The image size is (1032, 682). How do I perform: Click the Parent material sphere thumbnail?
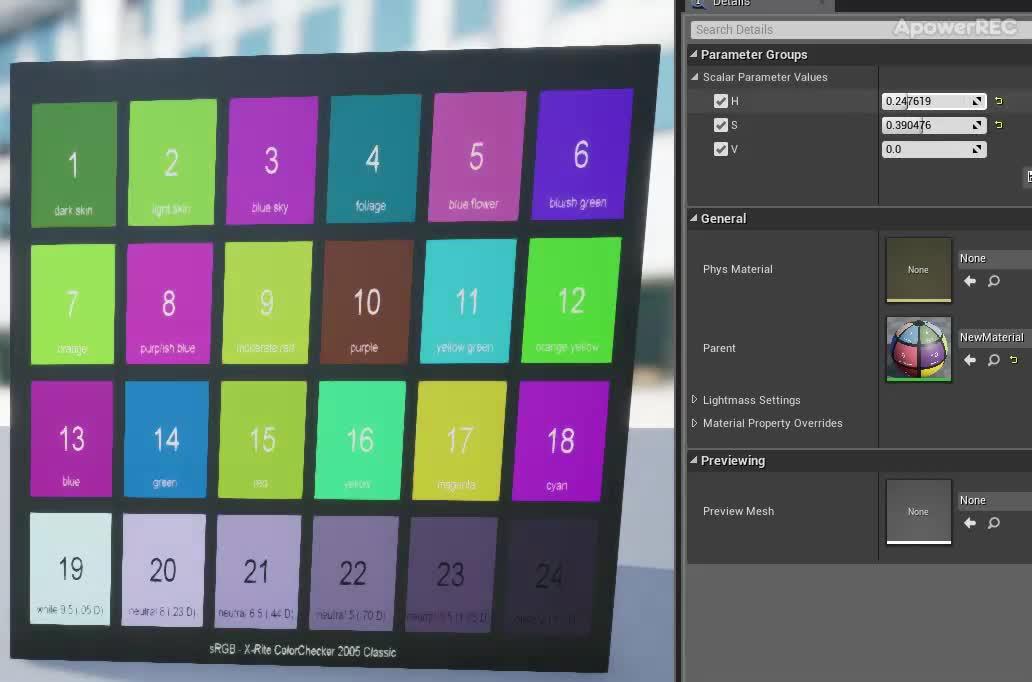[x=919, y=349]
